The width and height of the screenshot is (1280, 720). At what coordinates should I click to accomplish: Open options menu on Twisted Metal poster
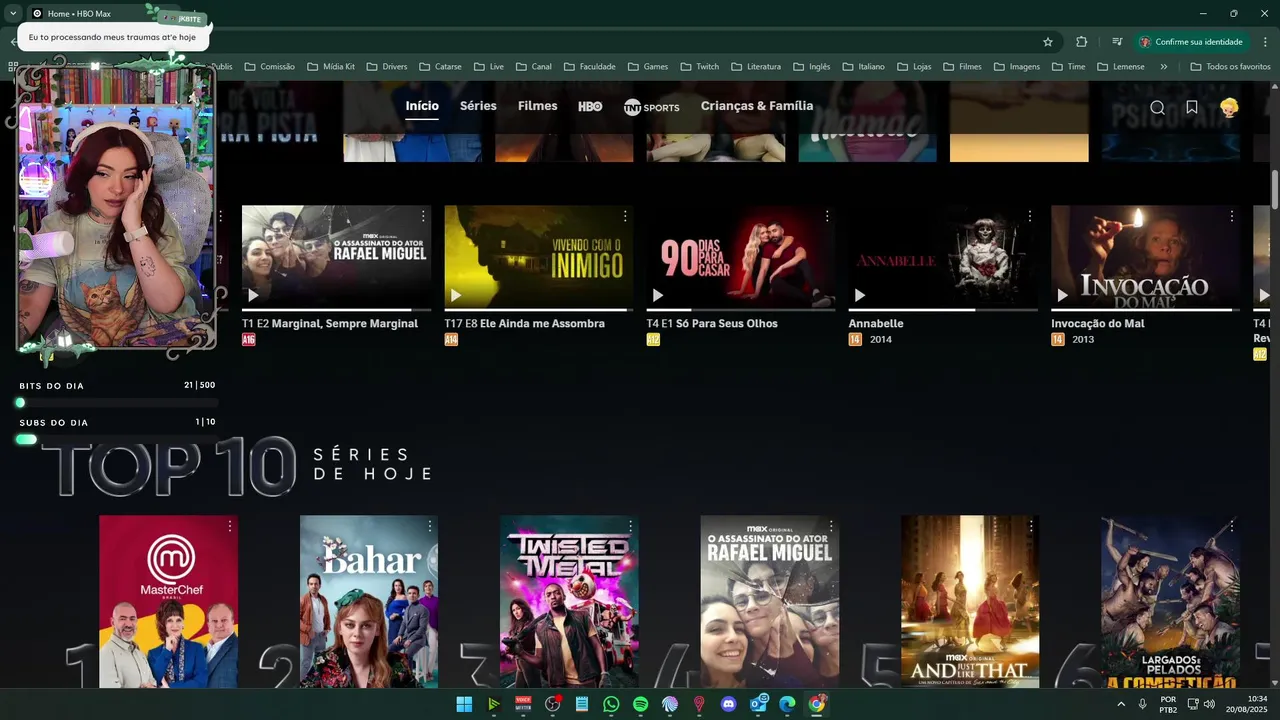point(630,526)
